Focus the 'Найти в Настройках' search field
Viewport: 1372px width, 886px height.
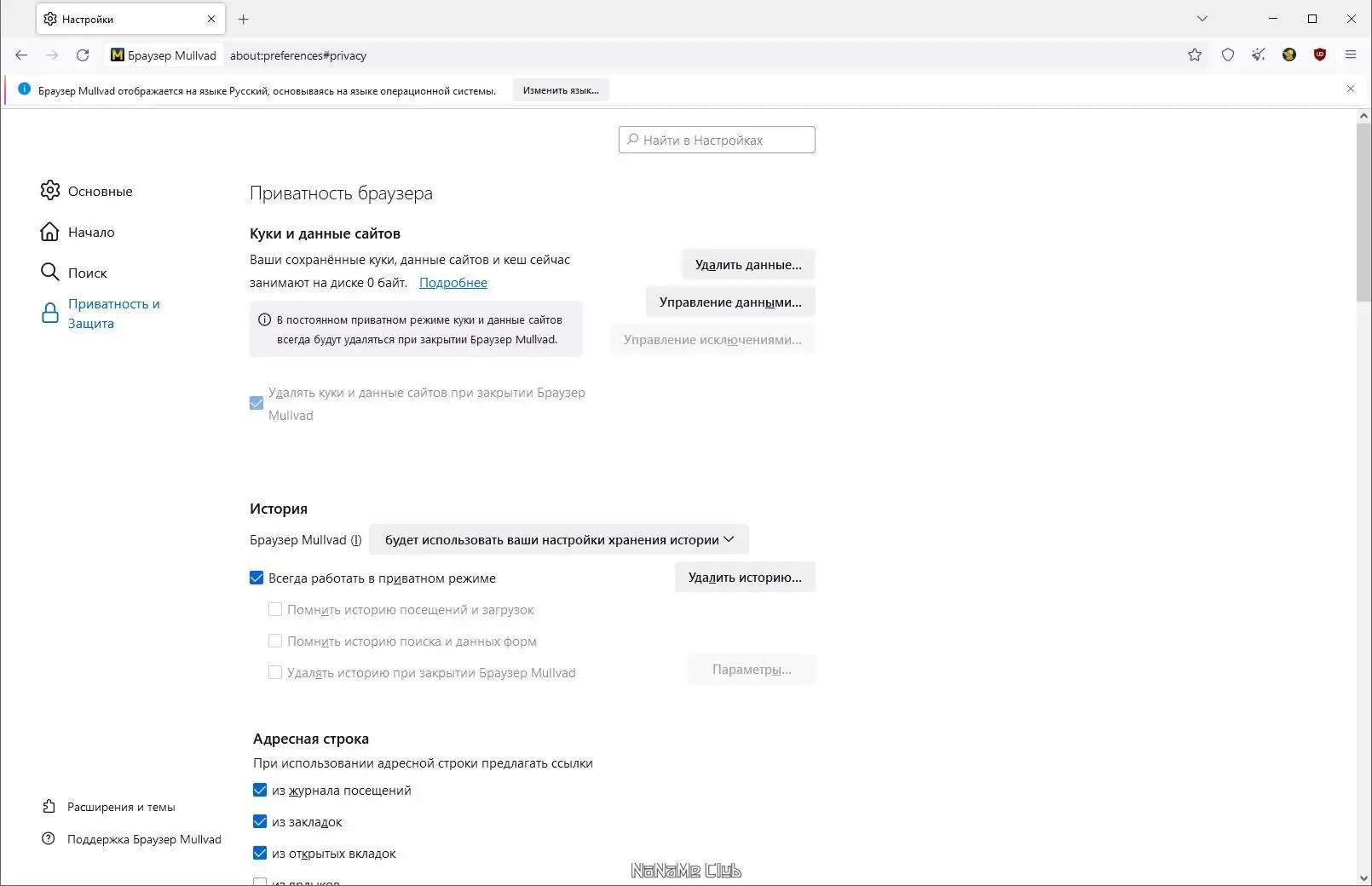pos(717,140)
